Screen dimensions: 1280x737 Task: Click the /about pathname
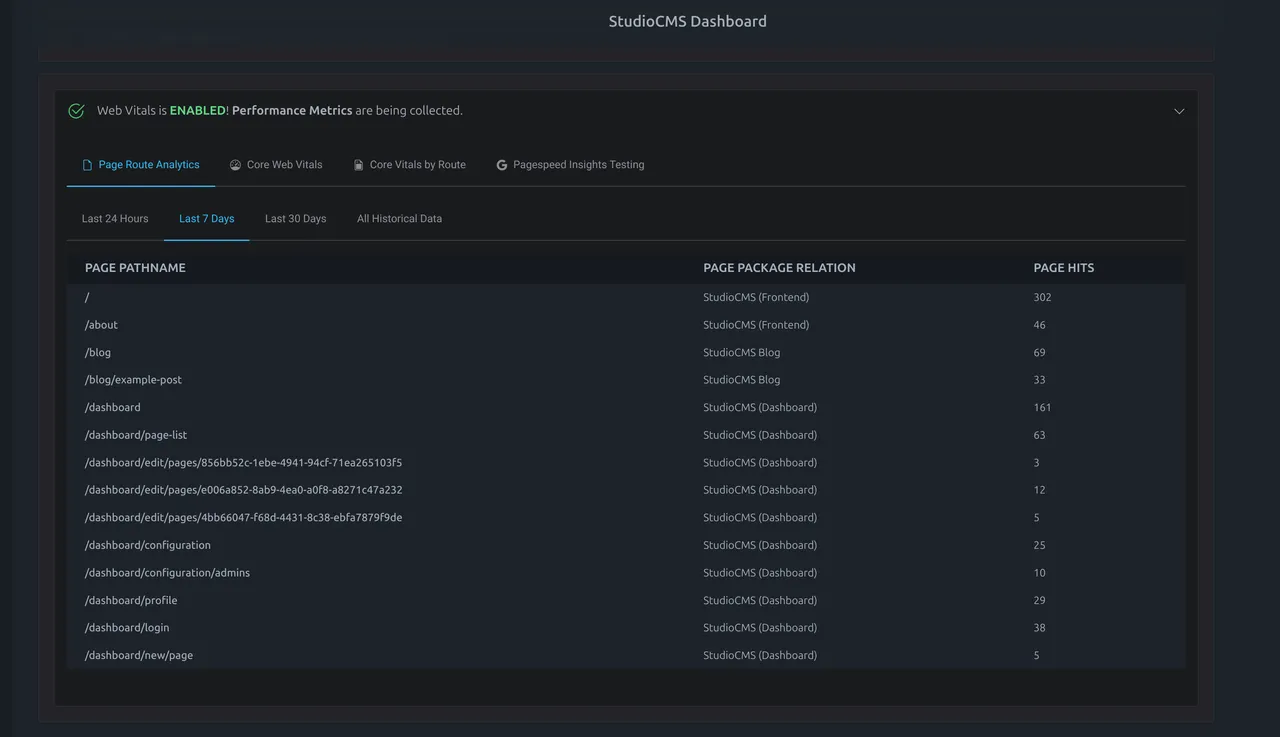pyautogui.click(x=101, y=325)
